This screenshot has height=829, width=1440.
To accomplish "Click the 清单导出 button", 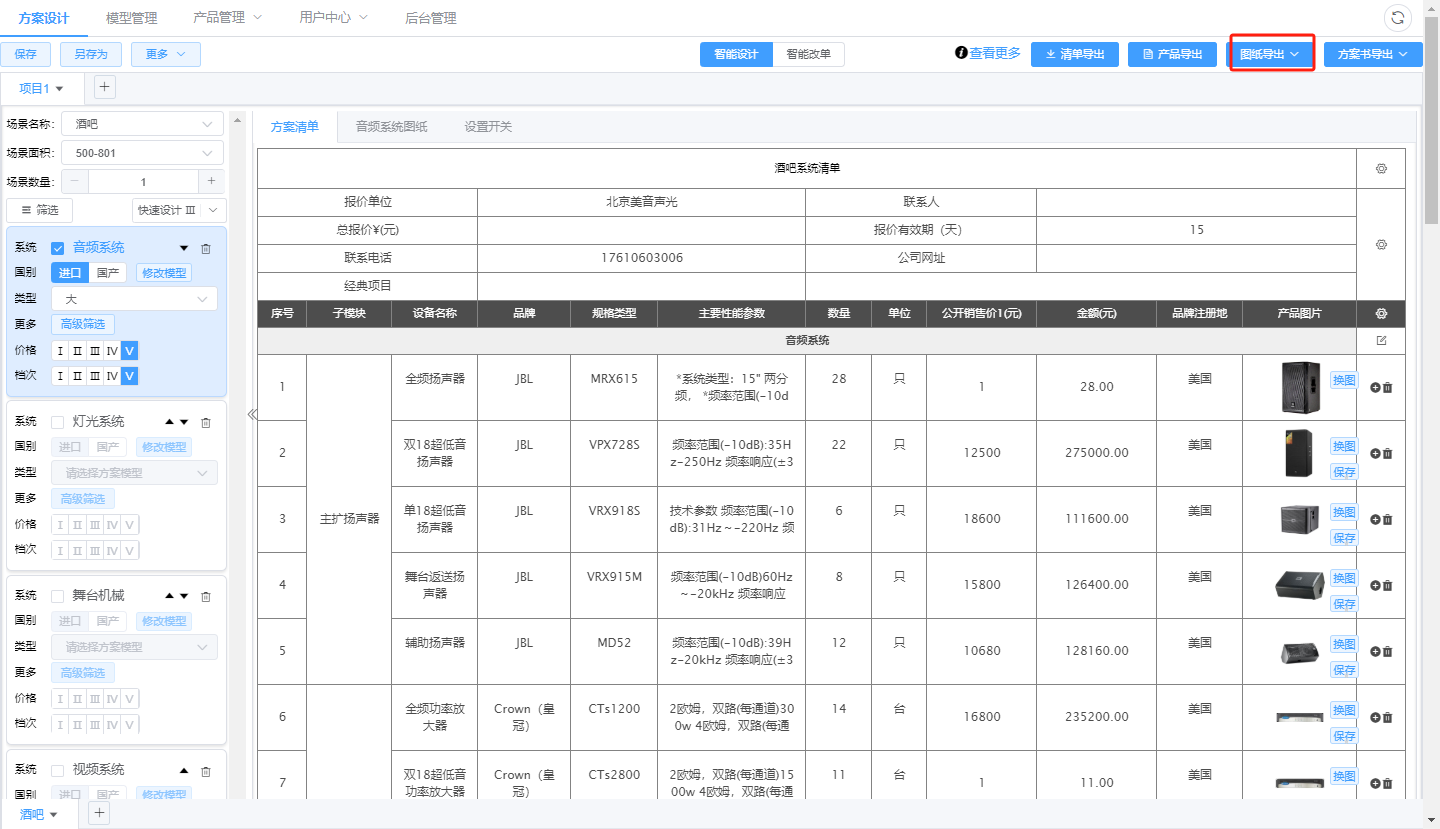I will tap(1075, 54).
